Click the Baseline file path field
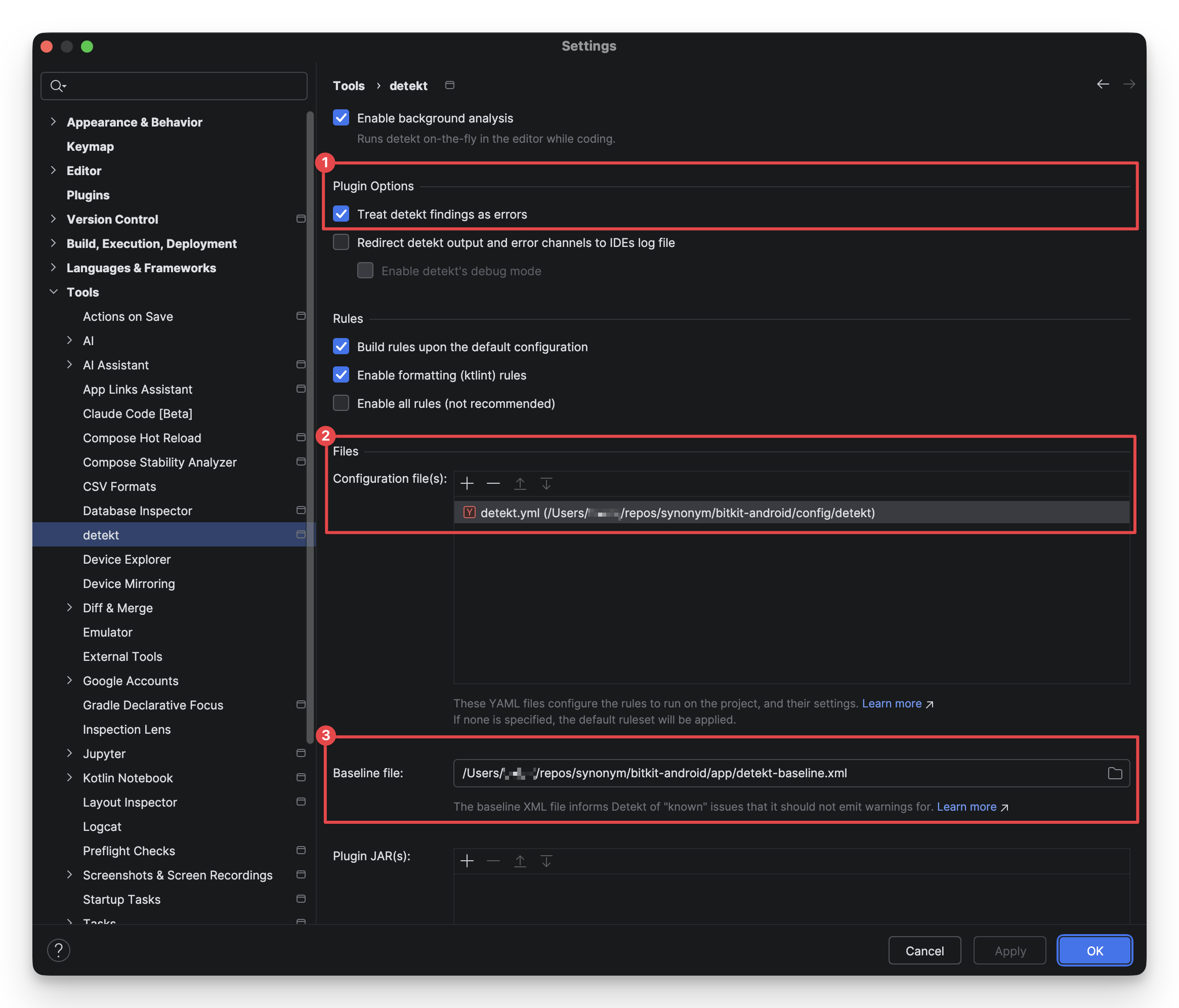The width and height of the screenshot is (1179, 1008). (791, 773)
